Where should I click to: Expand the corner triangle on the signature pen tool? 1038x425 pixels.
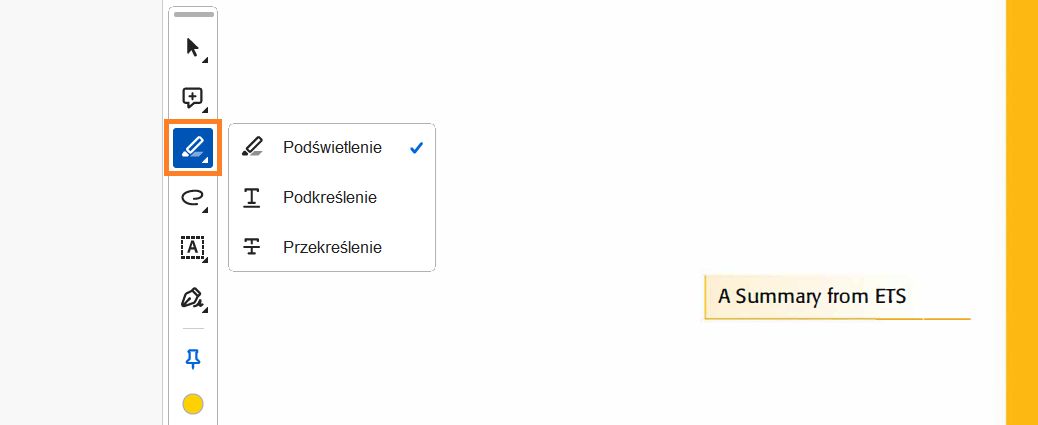pos(205,311)
